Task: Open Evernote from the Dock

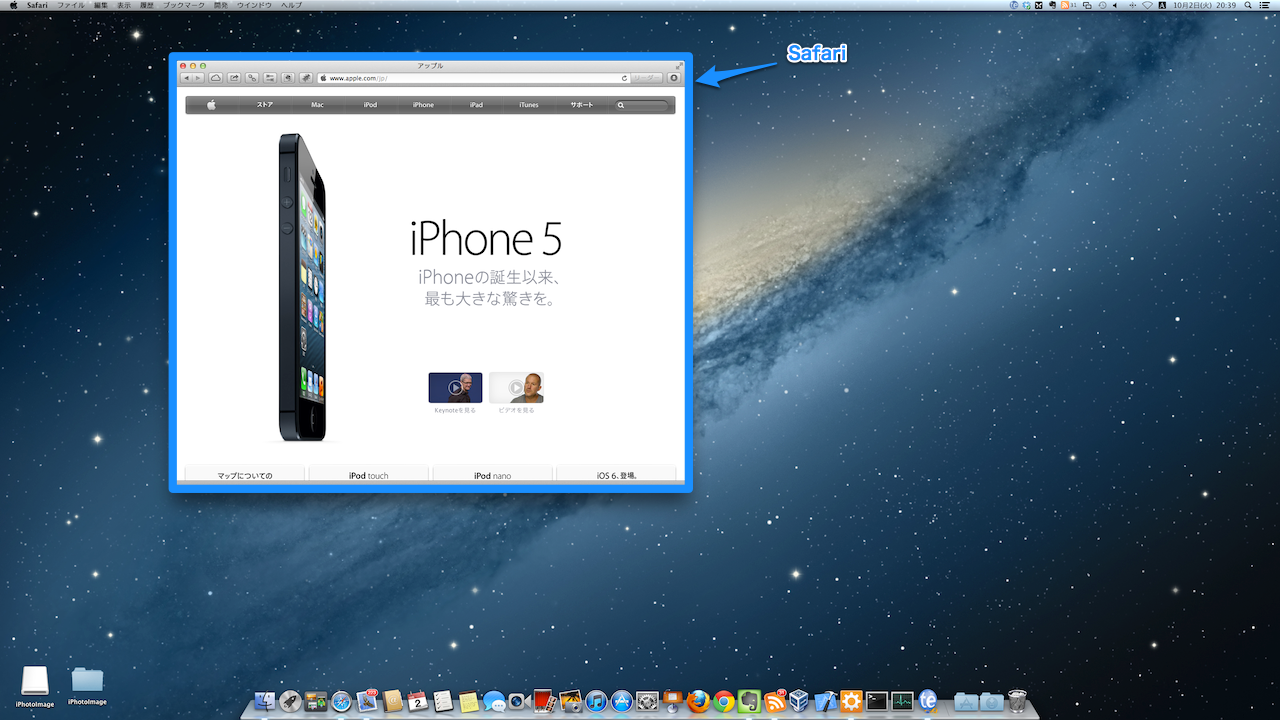Action: point(750,701)
